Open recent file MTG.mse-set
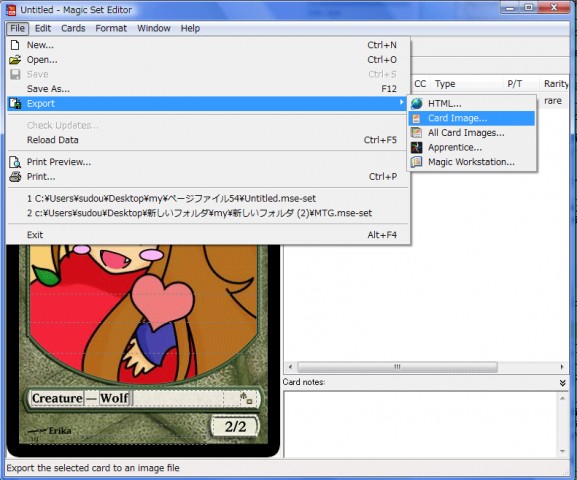The width and height of the screenshot is (577, 480). 208,213
